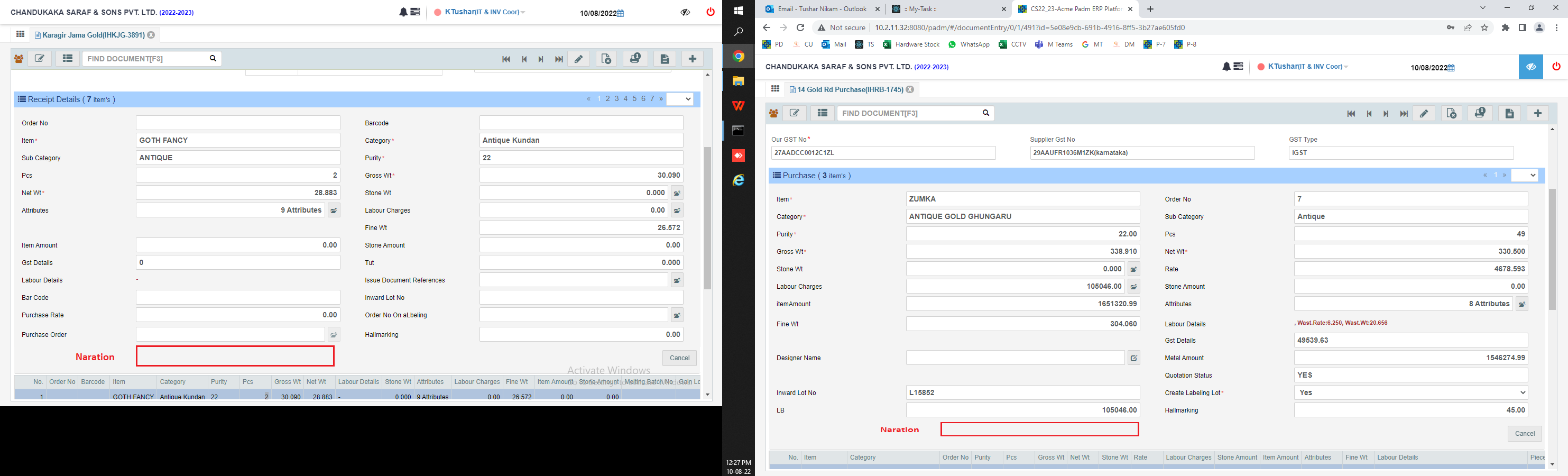Image resolution: width=1568 pixels, height=476 pixels.
Task: Open list view icon in Karagir Jama toolbar
Action: pos(68,58)
